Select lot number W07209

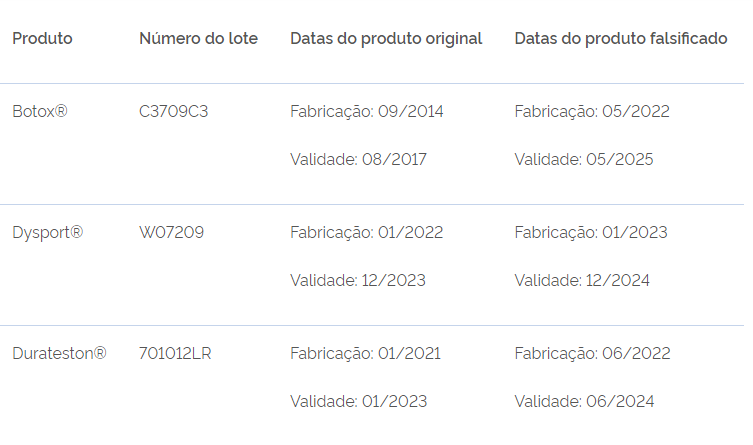172,232
